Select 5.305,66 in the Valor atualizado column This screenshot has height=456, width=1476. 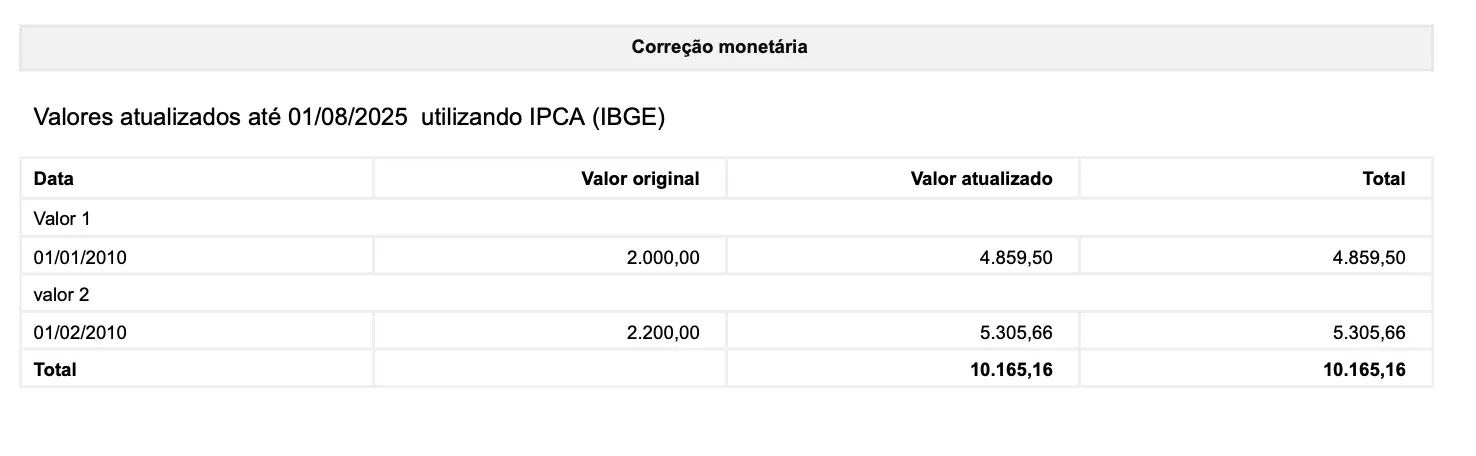click(x=1016, y=332)
